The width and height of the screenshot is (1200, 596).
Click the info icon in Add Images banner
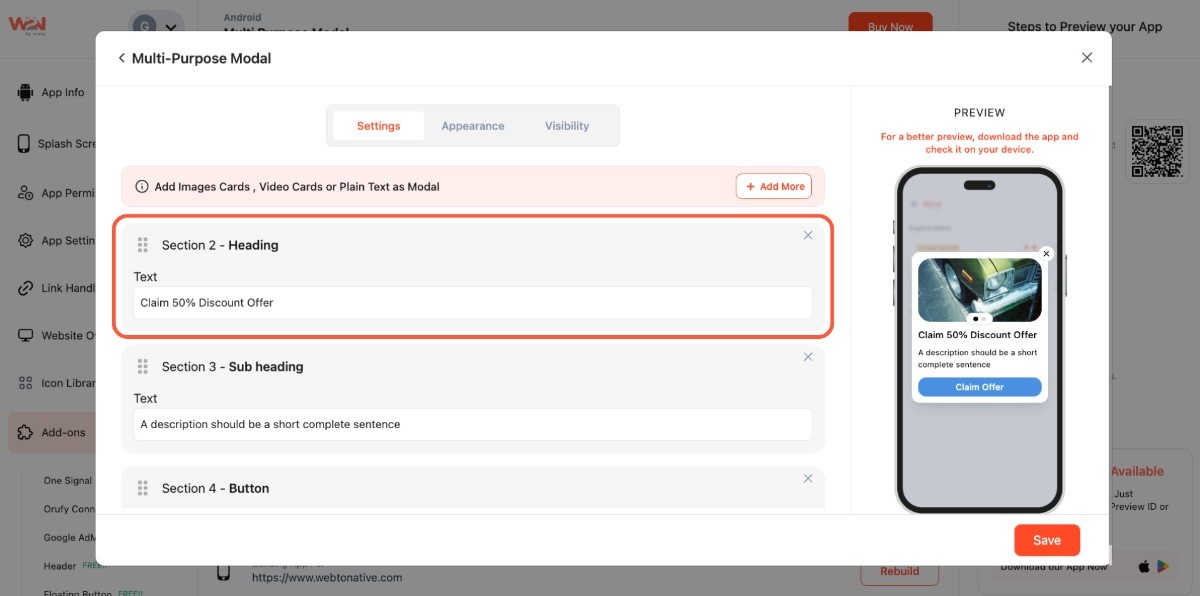point(142,187)
